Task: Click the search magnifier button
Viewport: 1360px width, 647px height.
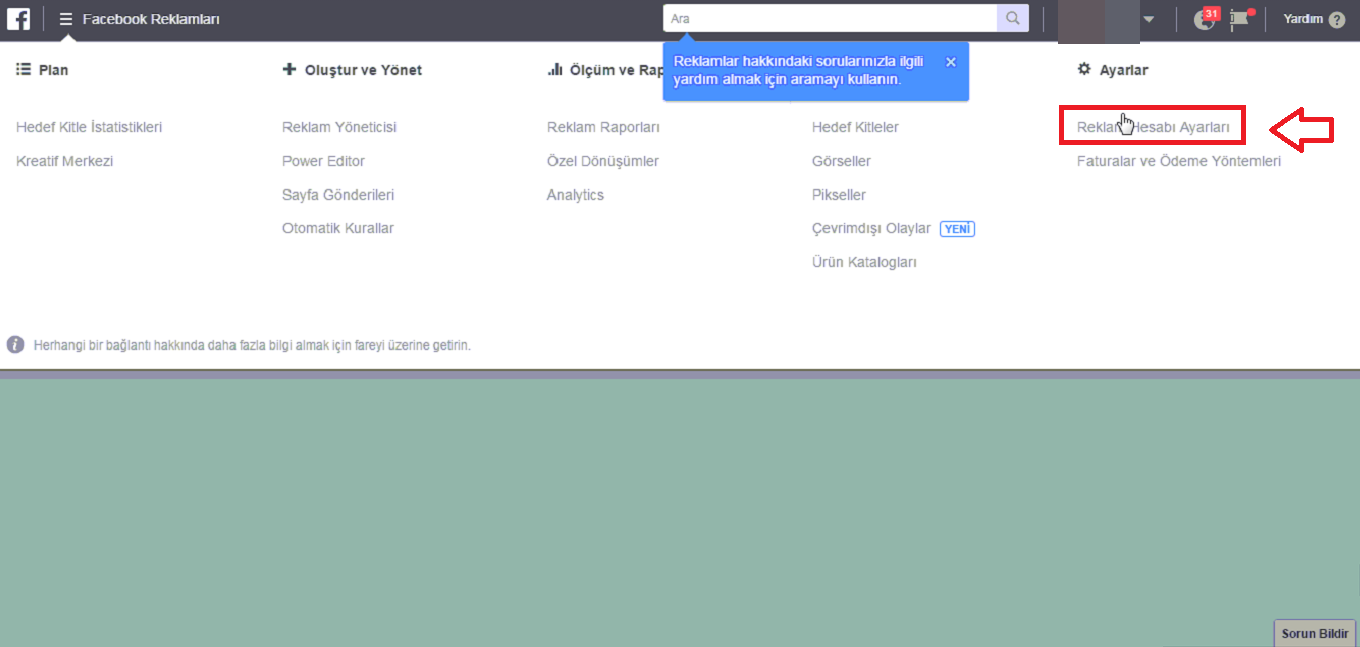Action: [1012, 18]
